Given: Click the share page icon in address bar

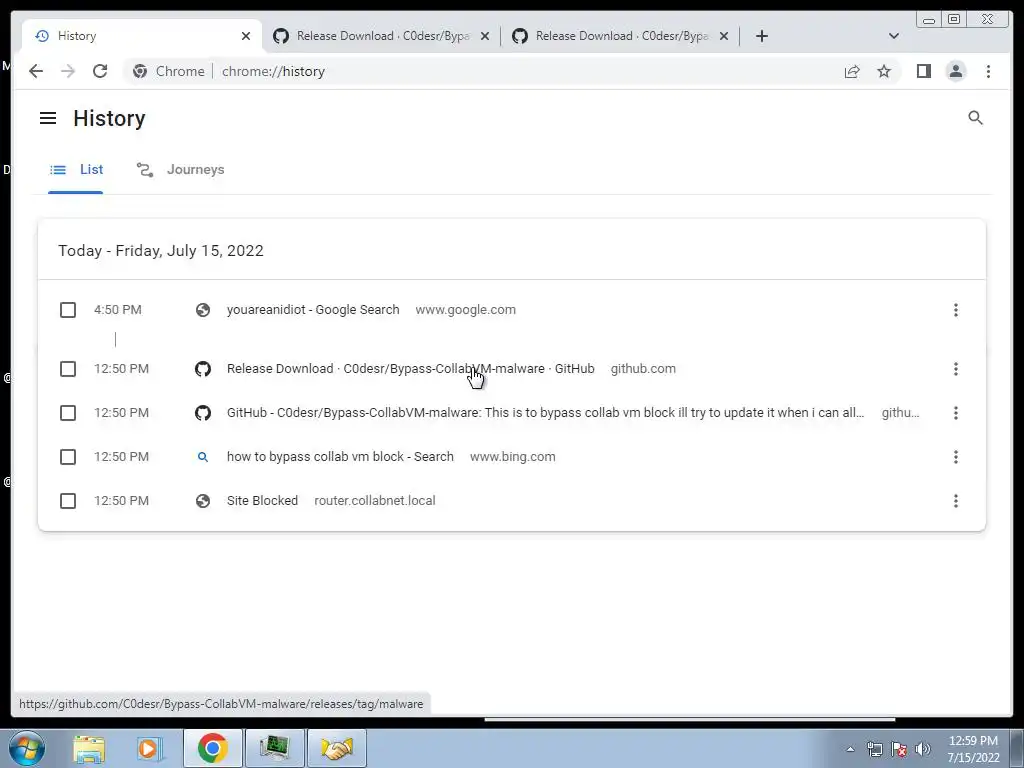Looking at the screenshot, I should [852, 72].
